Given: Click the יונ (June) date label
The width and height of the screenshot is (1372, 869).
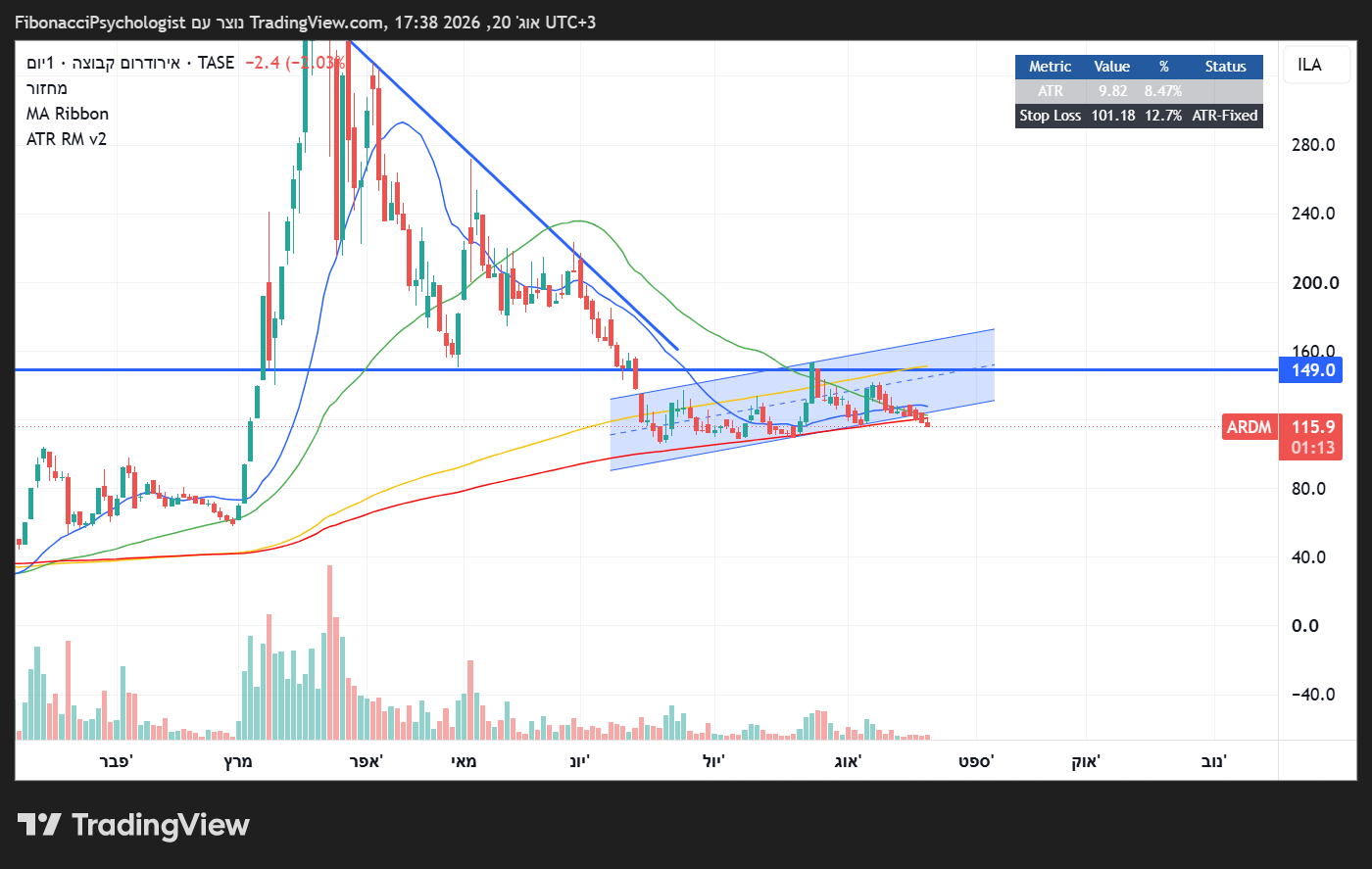Looking at the screenshot, I should click(580, 761).
